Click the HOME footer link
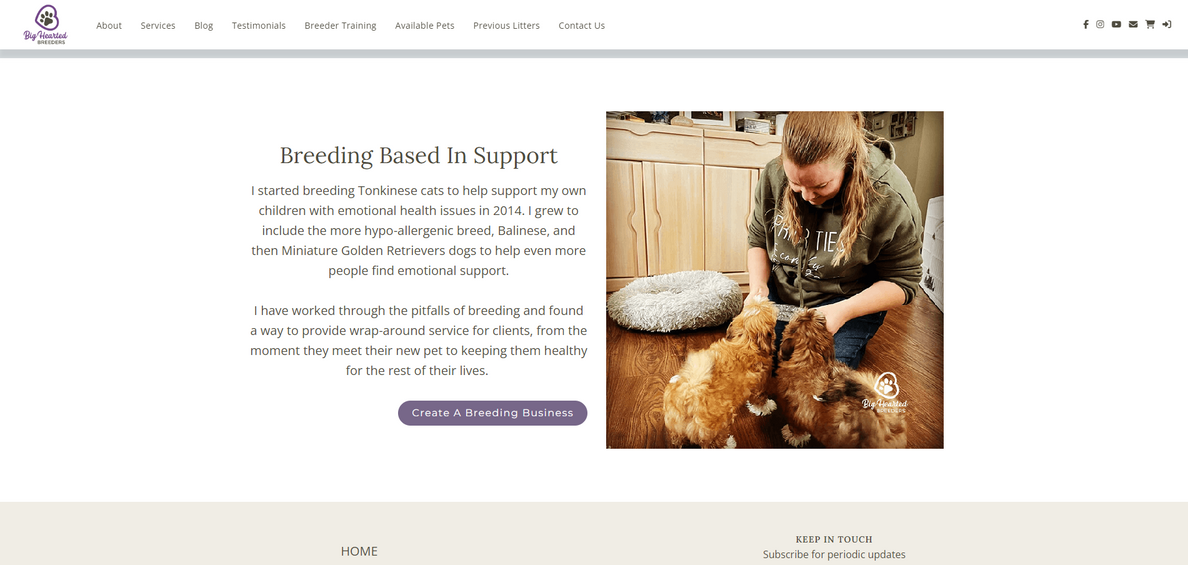The height and width of the screenshot is (565, 1188). point(359,551)
